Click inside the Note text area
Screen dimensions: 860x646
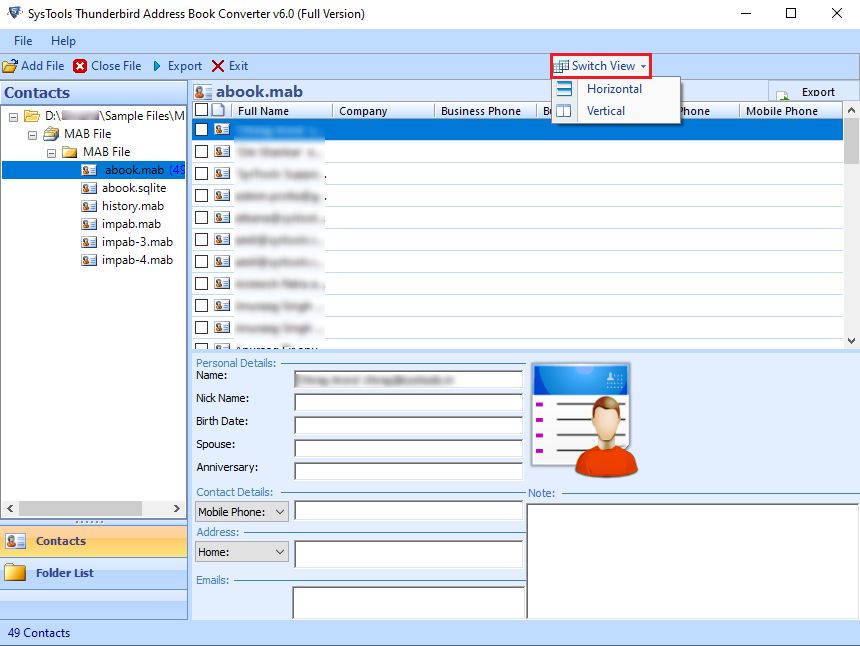(x=693, y=561)
